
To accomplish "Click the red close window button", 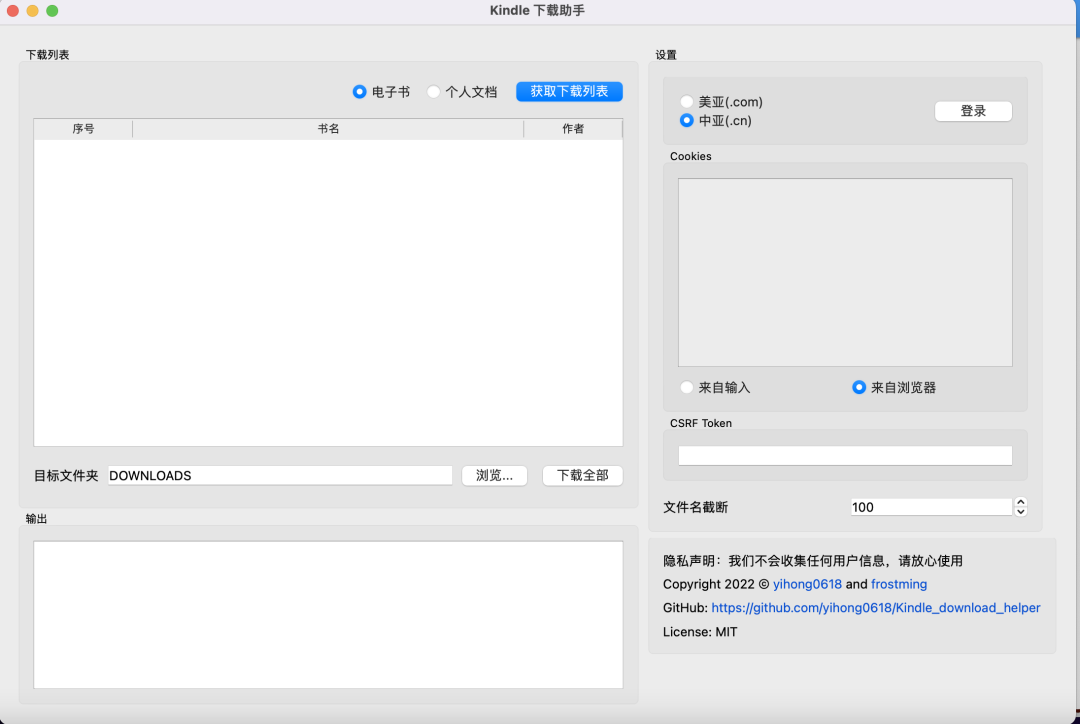I will [12, 10].
